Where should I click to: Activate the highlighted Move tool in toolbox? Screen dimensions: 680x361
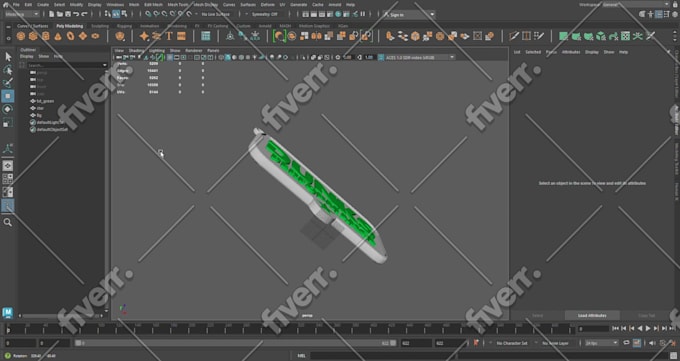[8, 96]
